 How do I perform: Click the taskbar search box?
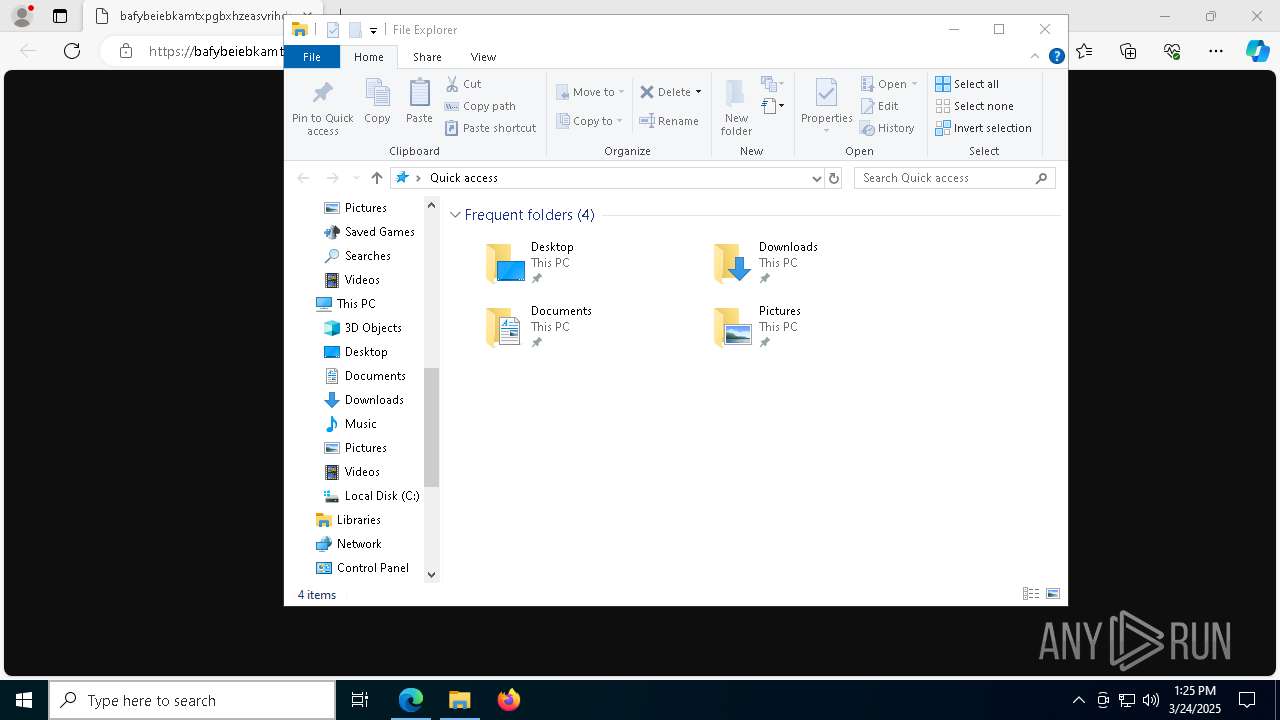pos(192,700)
